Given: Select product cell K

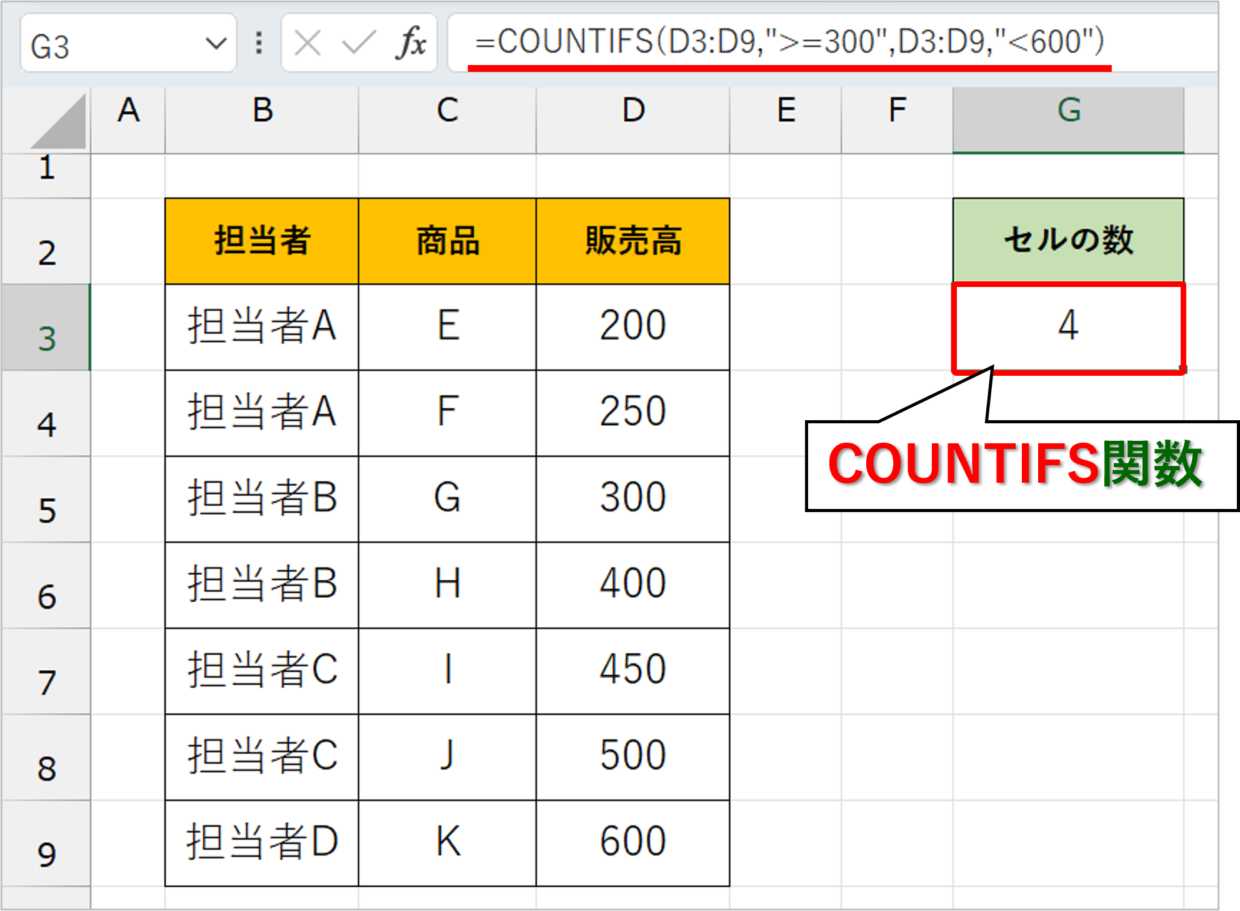Looking at the screenshot, I should click(447, 843).
